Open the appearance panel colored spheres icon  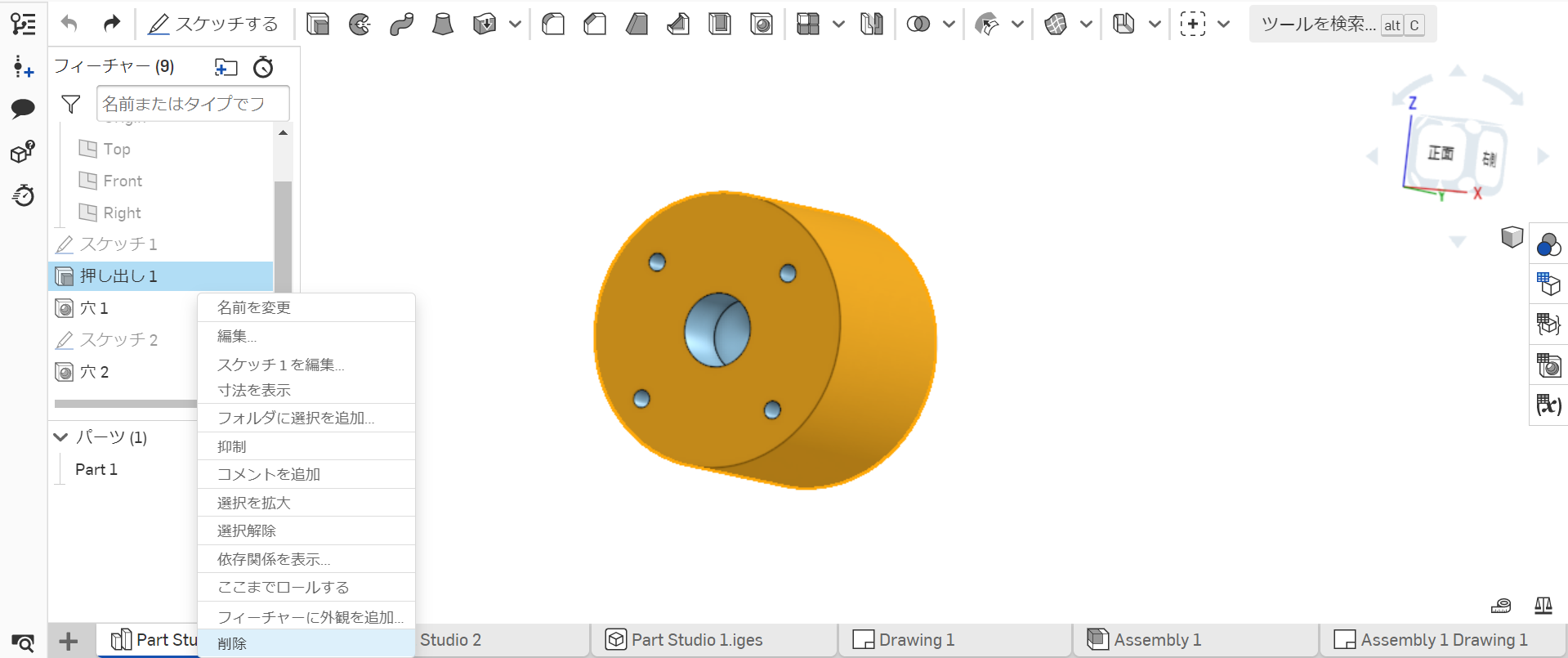click(1548, 244)
